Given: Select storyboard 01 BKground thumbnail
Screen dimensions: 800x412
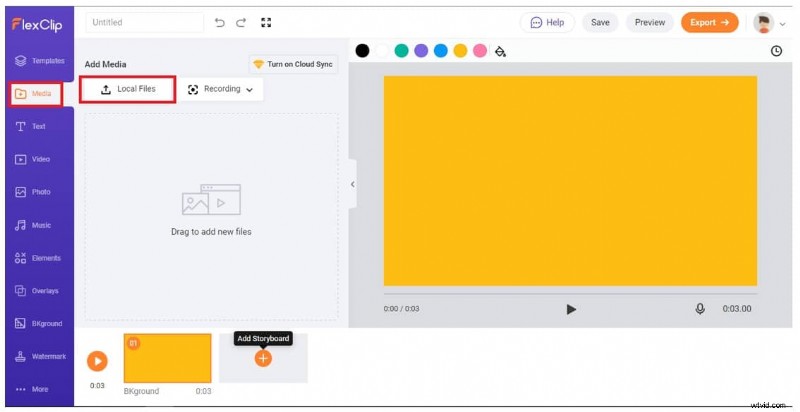Looking at the screenshot, I should tap(167, 358).
